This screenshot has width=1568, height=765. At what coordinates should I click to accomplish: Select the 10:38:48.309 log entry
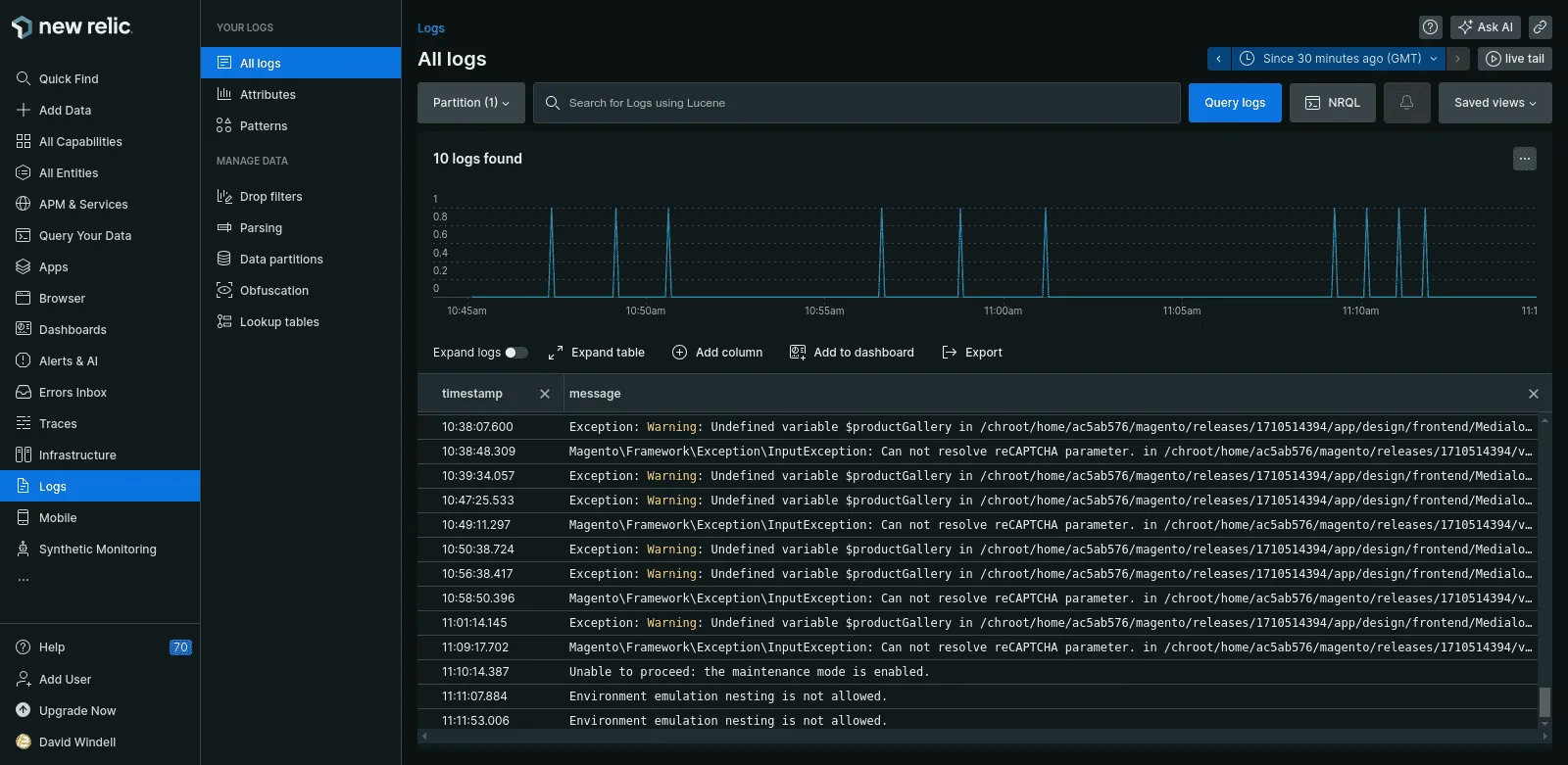(977, 452)
